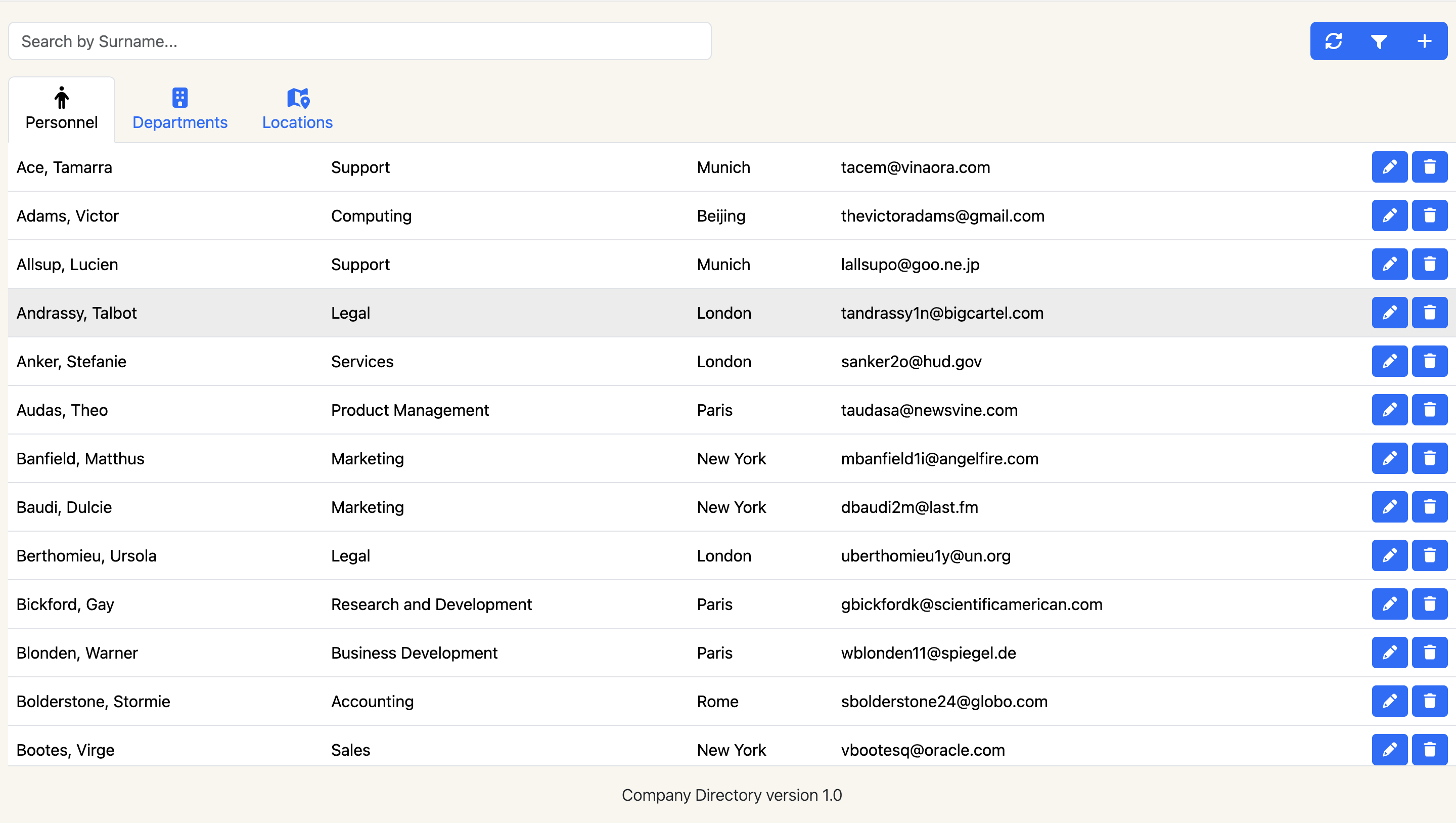Image resolution: width=1456 pixels, height=823 pixels.
Task: Delete Stefanie Anker with the trash icon
Action: click(1429, 362)
